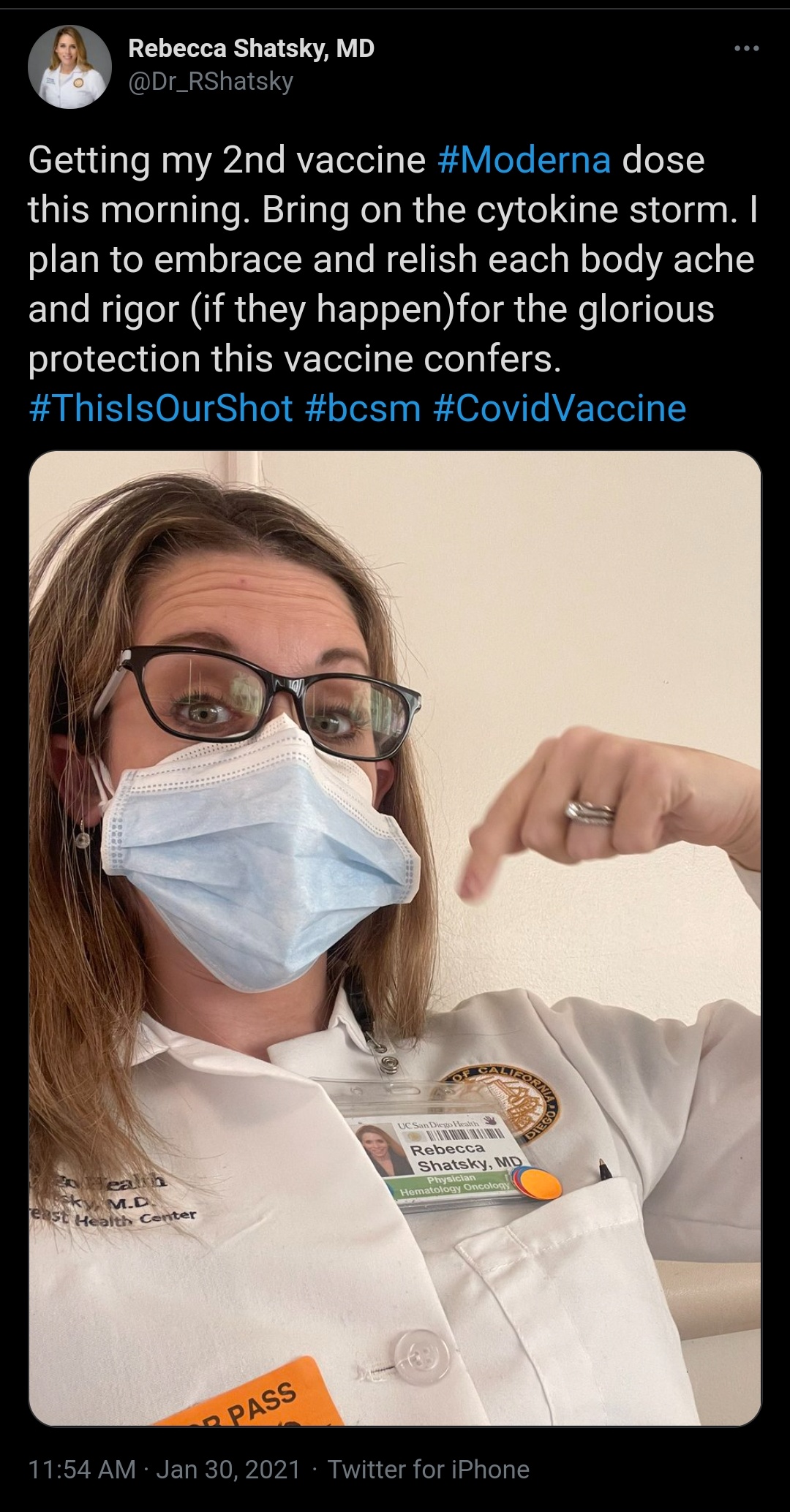
Task: Open the @Dr_RShatsky handle
Action: click(211, 81)
